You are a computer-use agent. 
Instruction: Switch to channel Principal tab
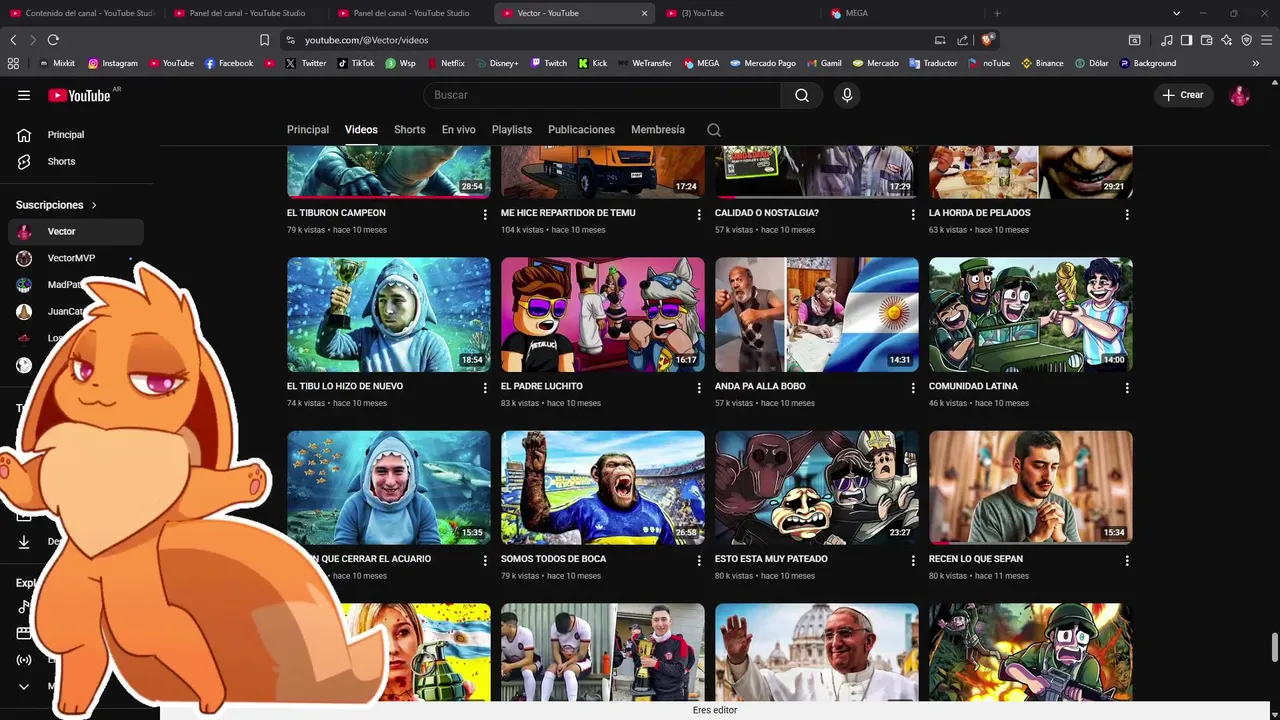click(x=308, y=130)
